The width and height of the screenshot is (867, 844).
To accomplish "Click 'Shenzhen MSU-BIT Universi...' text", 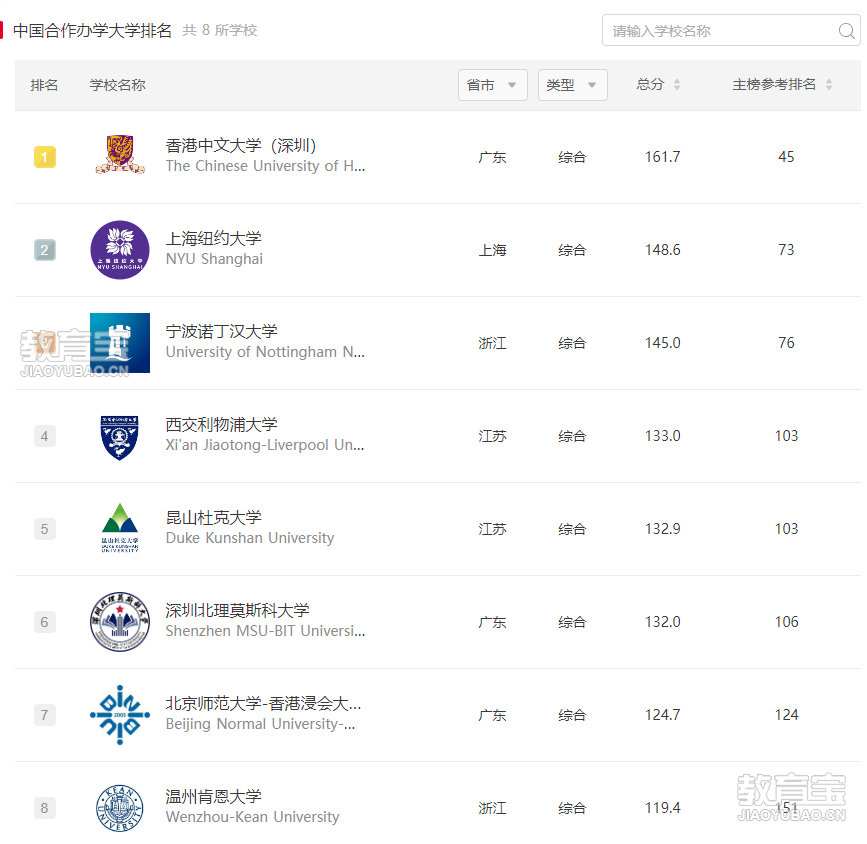I will [x=265, y=631].
